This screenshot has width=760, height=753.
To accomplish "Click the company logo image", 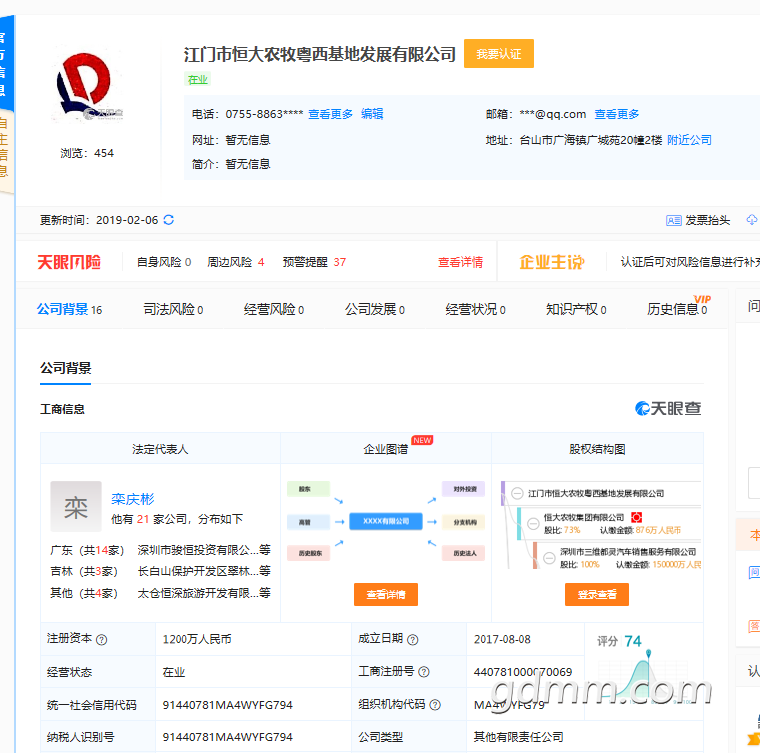I will [x=88, y=87].
